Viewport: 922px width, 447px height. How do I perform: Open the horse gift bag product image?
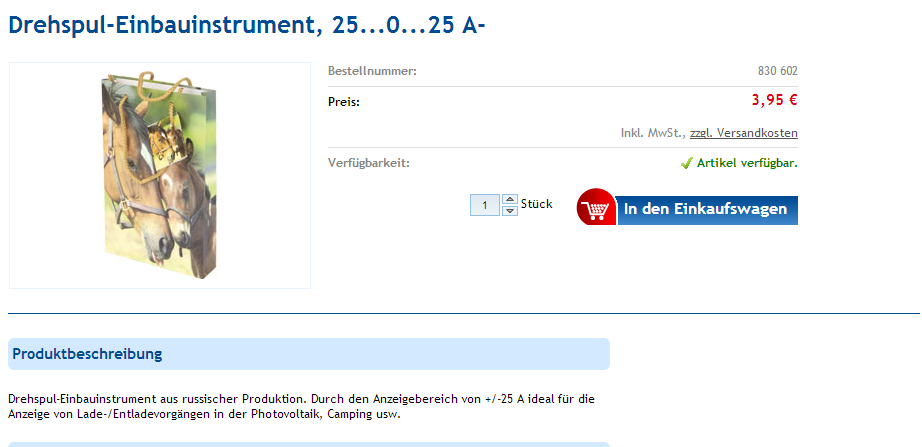coord(160,175)
